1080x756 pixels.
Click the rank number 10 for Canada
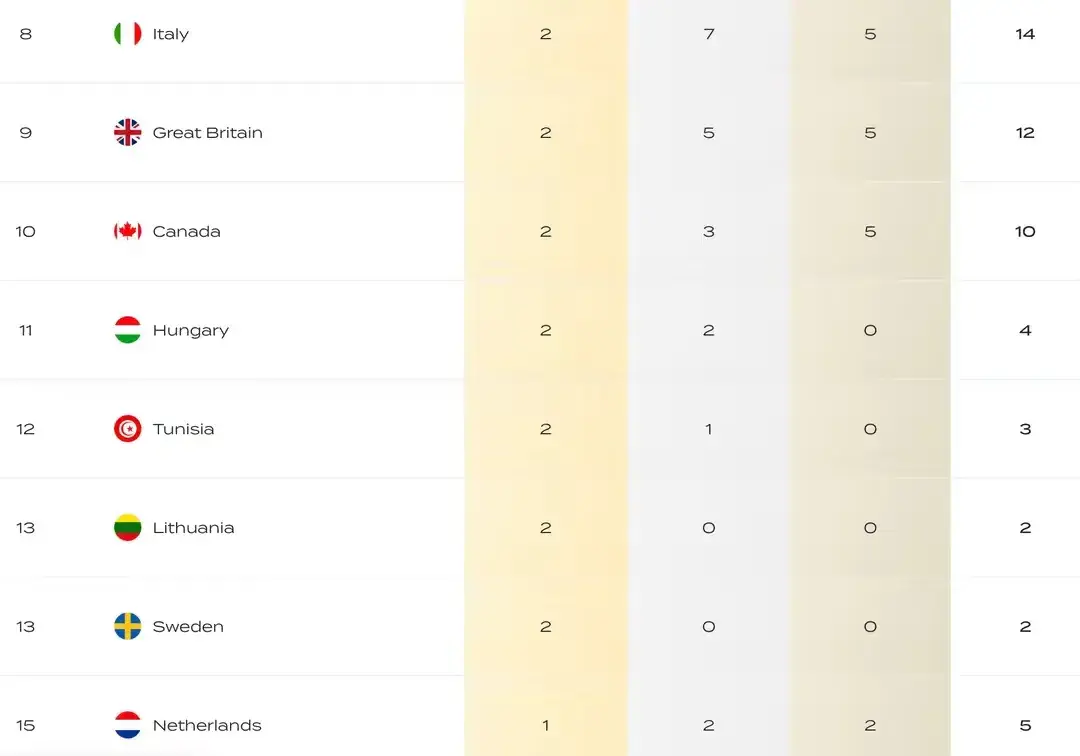(25, 232)
